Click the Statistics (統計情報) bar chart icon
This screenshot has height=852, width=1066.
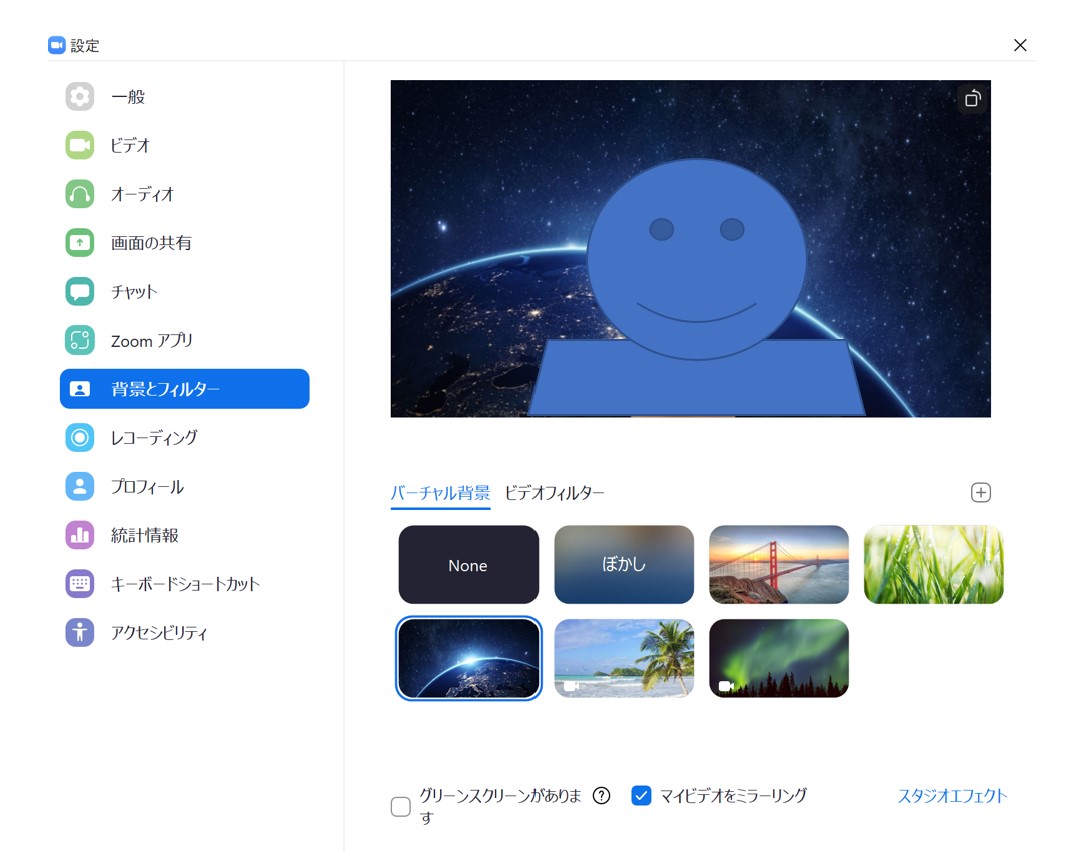coord(80,535)
